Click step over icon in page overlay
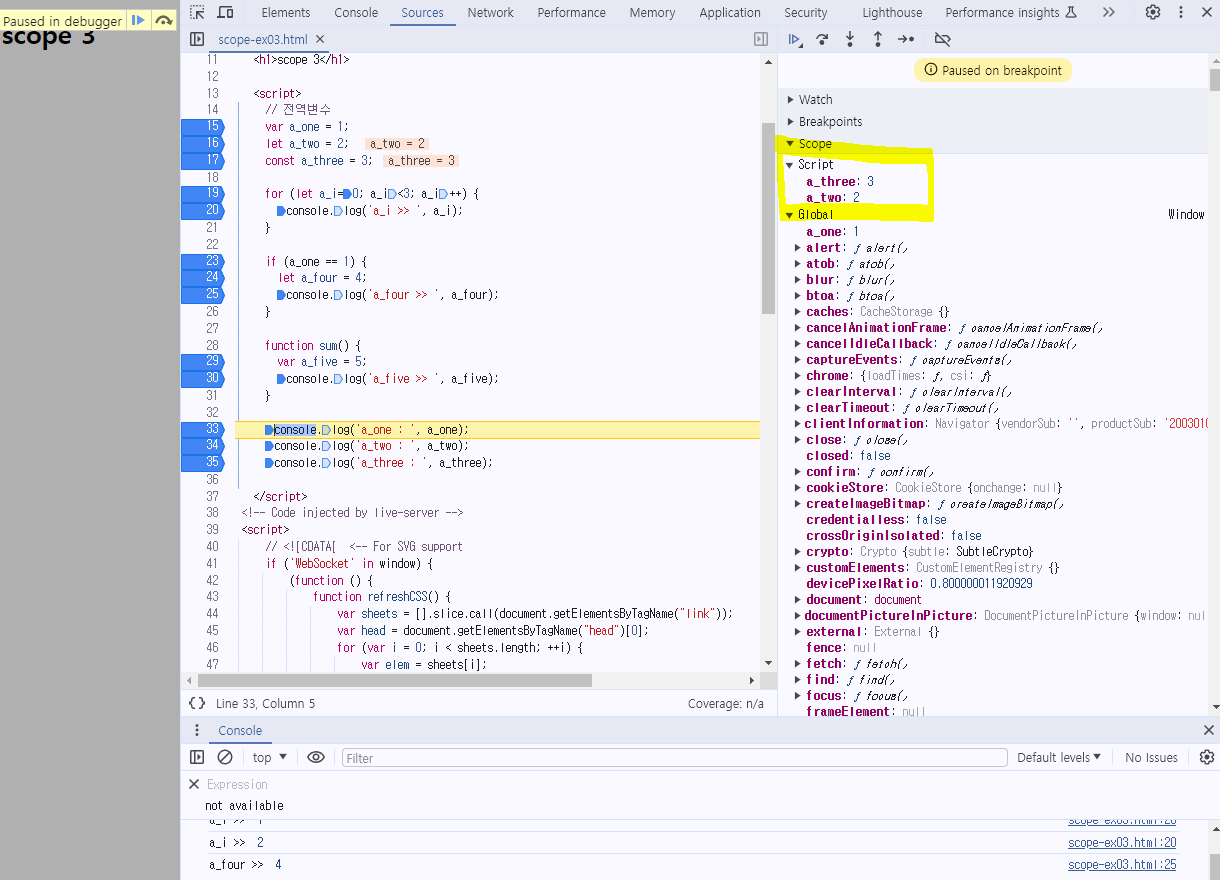Screen dimensions: 1220x880 point(164,20)
